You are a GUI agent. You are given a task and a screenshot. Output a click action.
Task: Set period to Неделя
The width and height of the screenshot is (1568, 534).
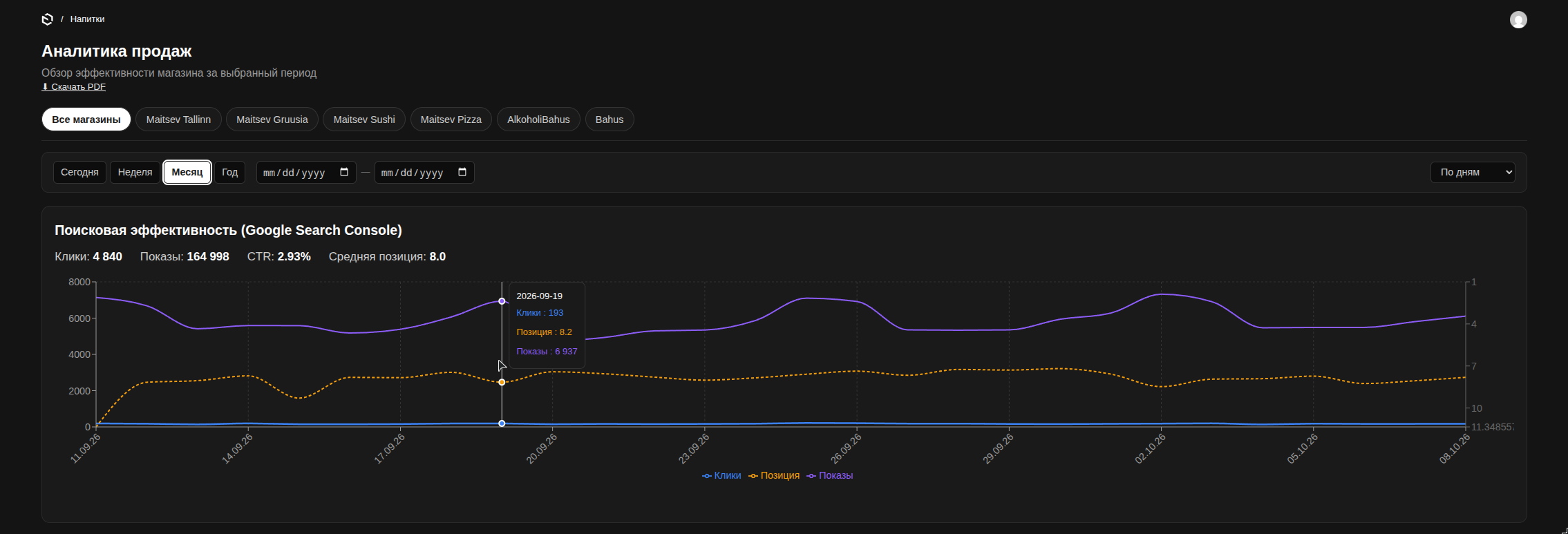[x=135, y=172]
